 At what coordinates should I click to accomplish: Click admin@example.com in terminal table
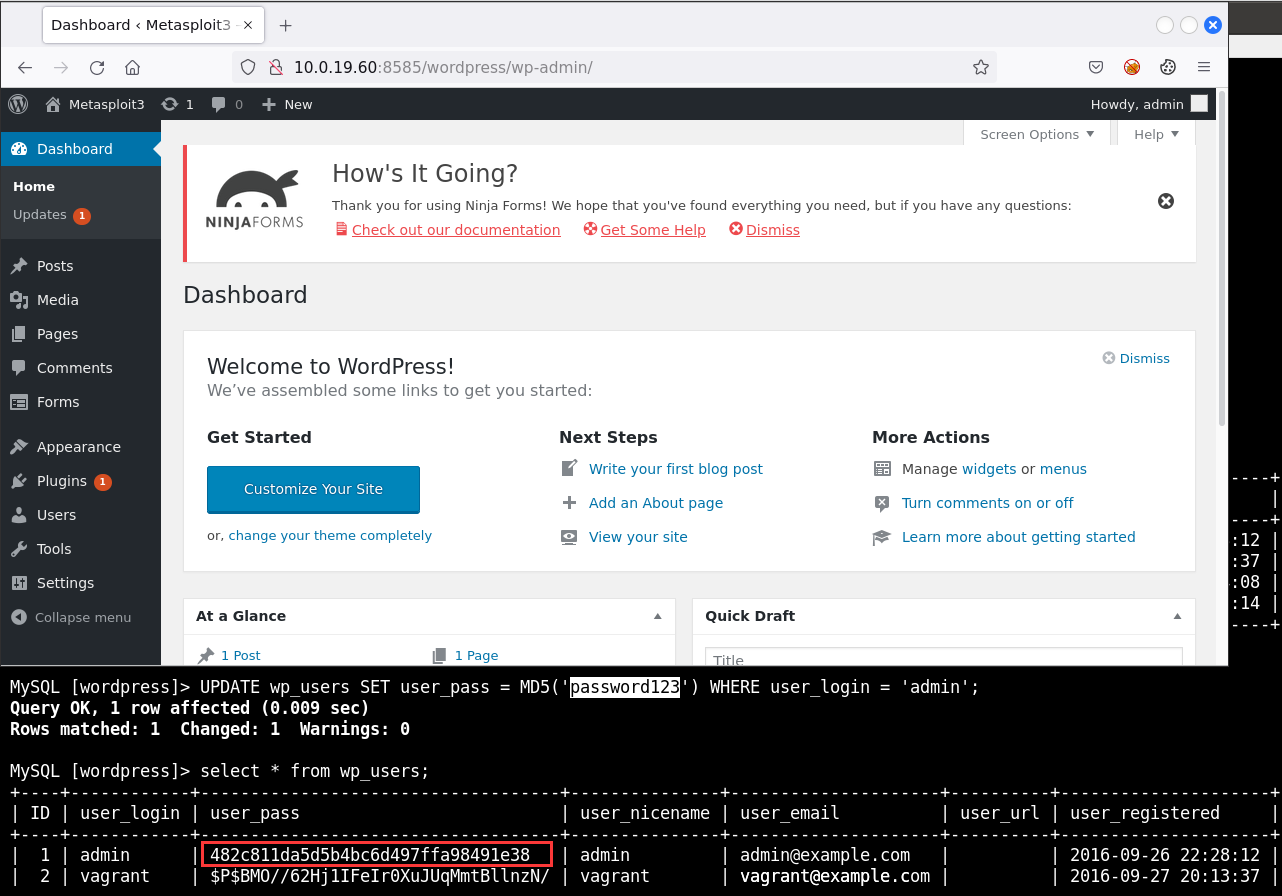click(x=825, y=855)
